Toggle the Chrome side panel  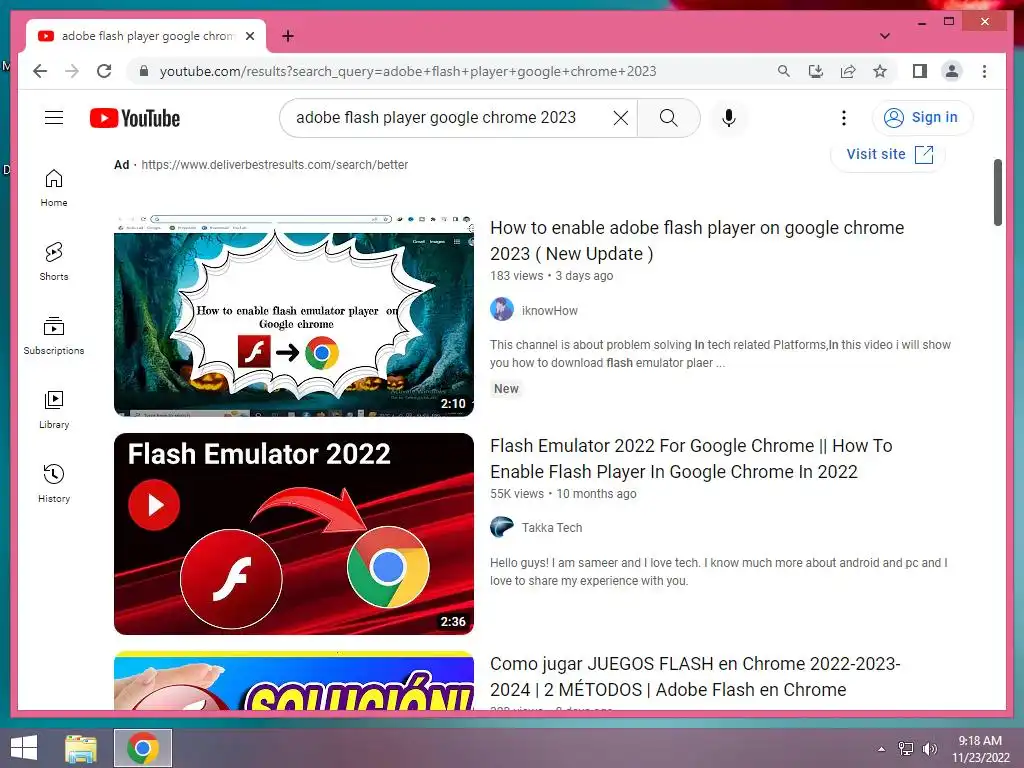(x=920, y=71)
